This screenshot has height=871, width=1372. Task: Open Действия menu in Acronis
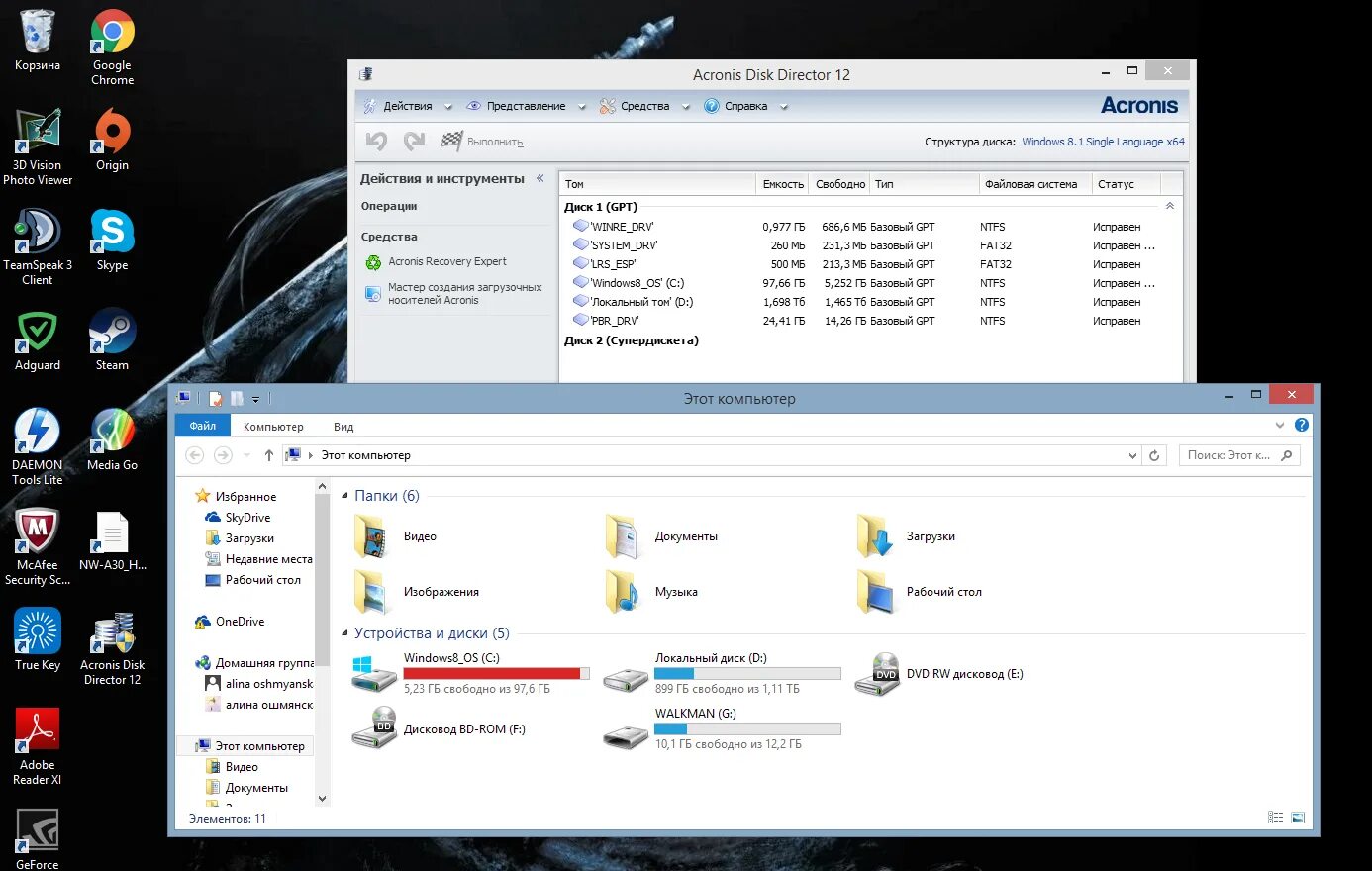[x=408, y=106]
